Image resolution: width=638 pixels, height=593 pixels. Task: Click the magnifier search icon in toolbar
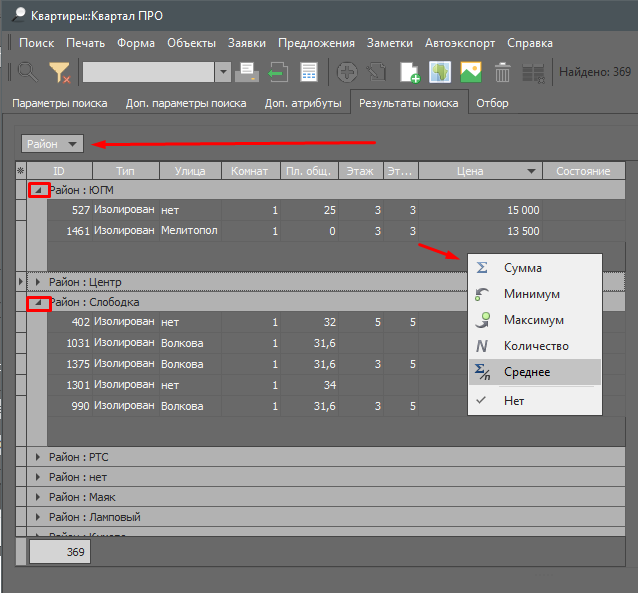(27, 72)
